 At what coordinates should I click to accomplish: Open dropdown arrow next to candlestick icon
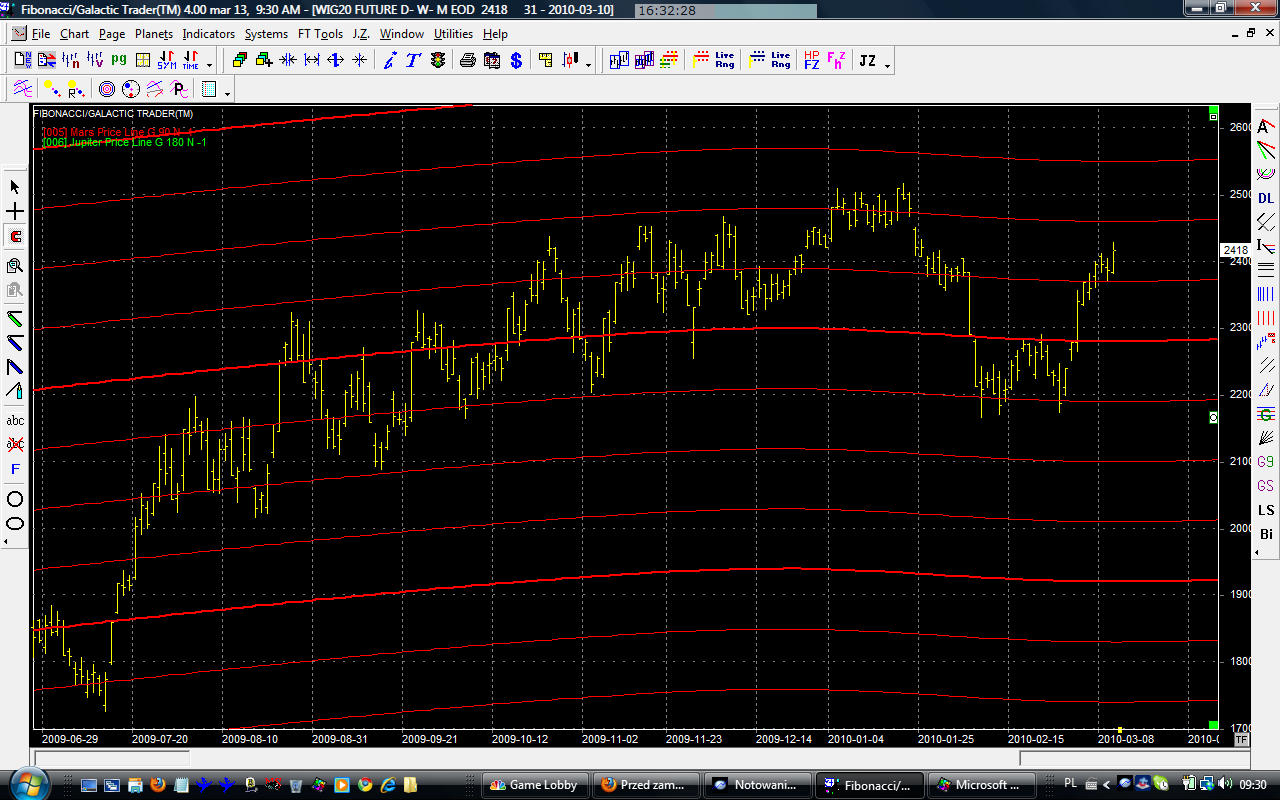588,65
